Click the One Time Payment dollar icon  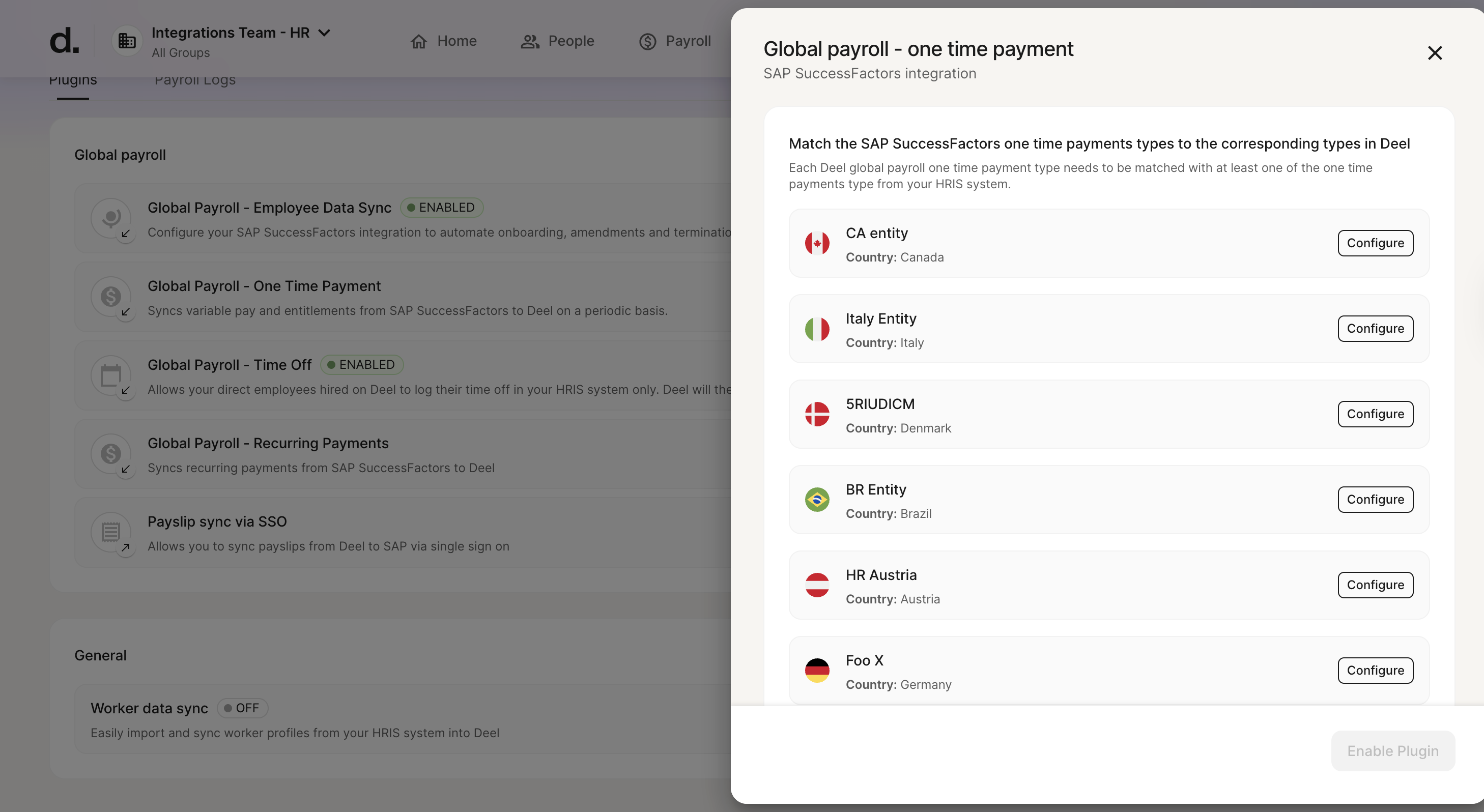tap(111, 297)
